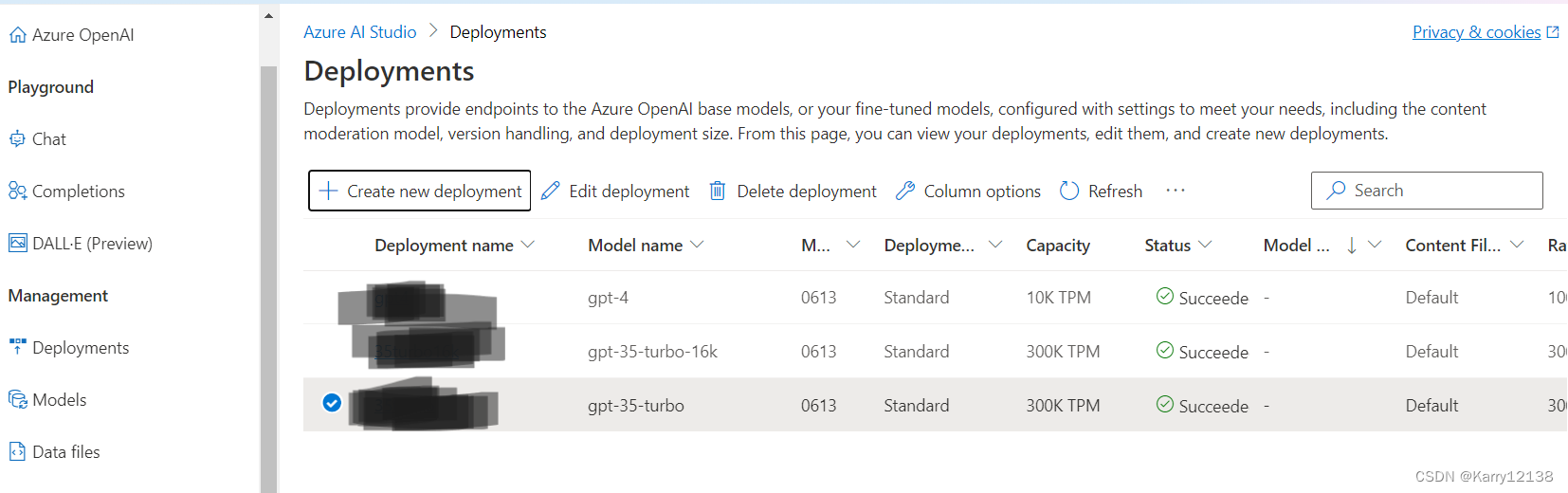Screen dimensions: 1568x493
Task: Expand Model name column dropdown chevron
Action: pyautogui.click(x=697, y=245)
